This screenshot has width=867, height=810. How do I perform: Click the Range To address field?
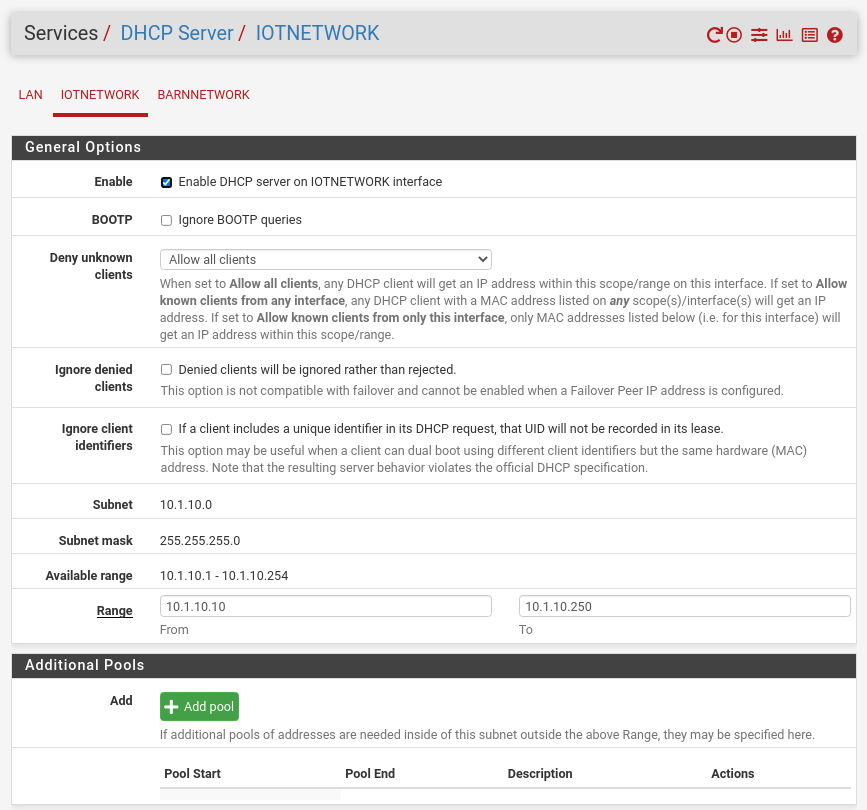684,606
